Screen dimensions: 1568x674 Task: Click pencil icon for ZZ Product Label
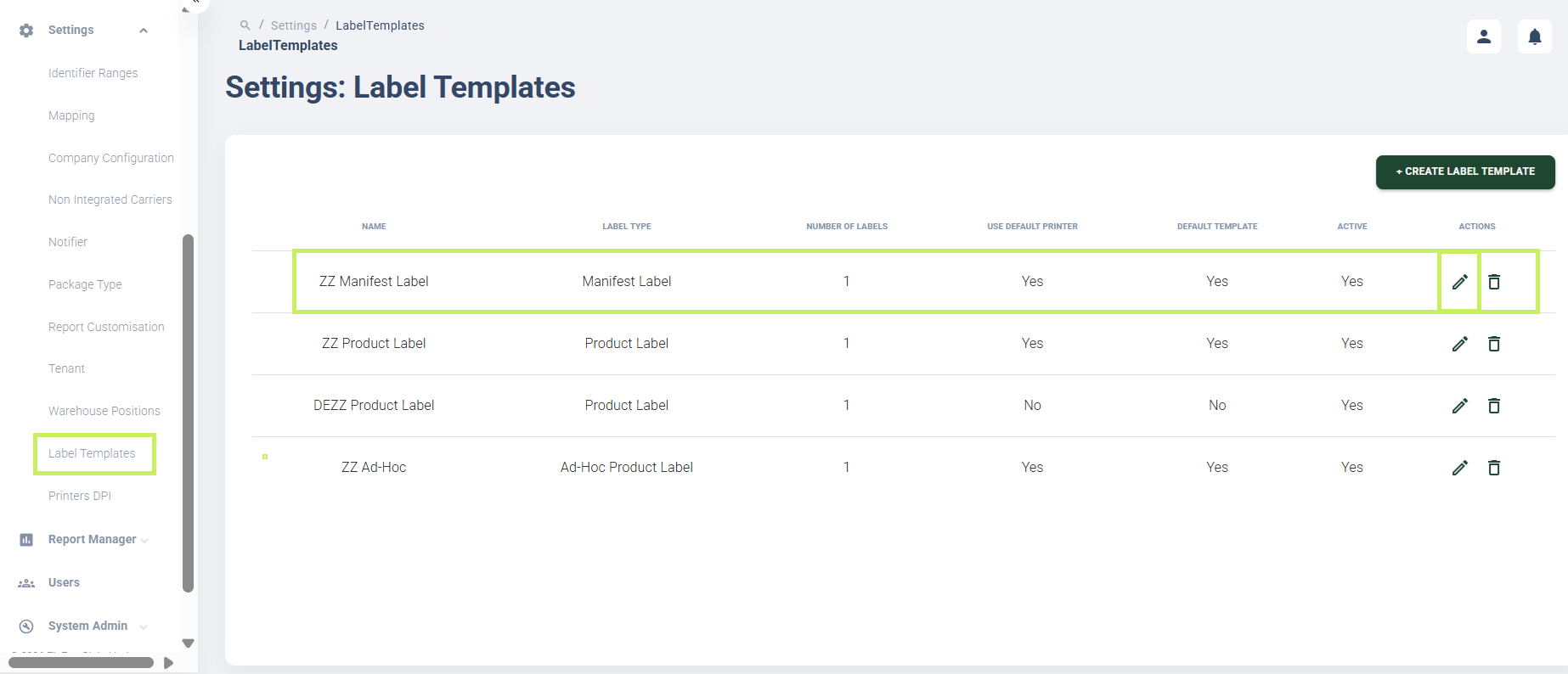click(1459, 344)
